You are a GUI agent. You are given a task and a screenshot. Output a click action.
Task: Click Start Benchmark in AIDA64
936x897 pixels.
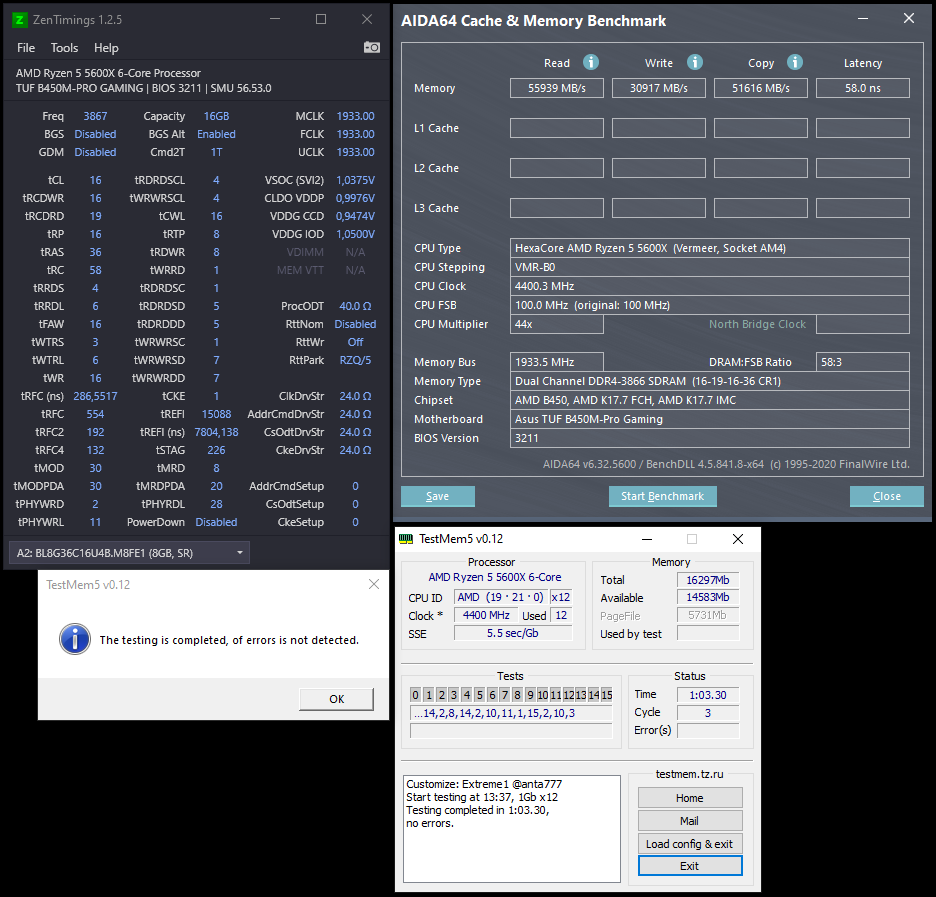click(x=663, y=496)
